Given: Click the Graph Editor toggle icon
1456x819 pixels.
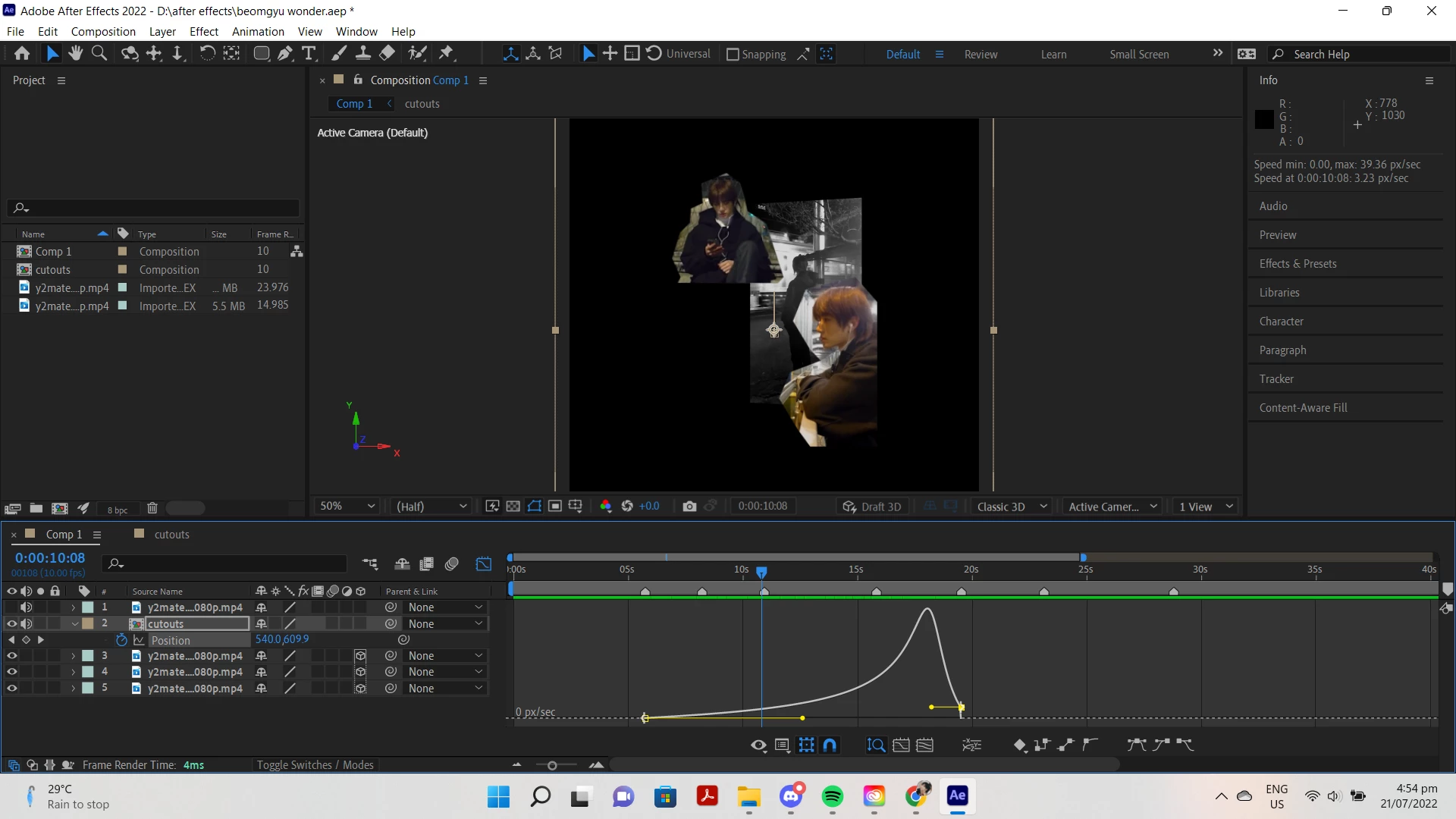Looking at the screenshot, I should tap(484, 564).
